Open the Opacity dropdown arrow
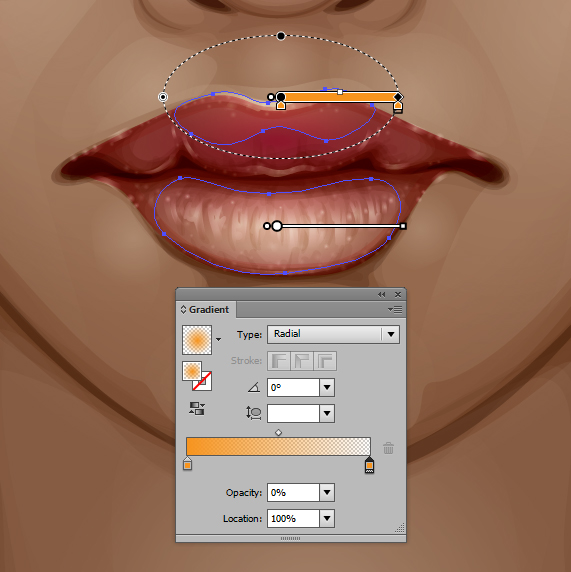 [327, 492]
